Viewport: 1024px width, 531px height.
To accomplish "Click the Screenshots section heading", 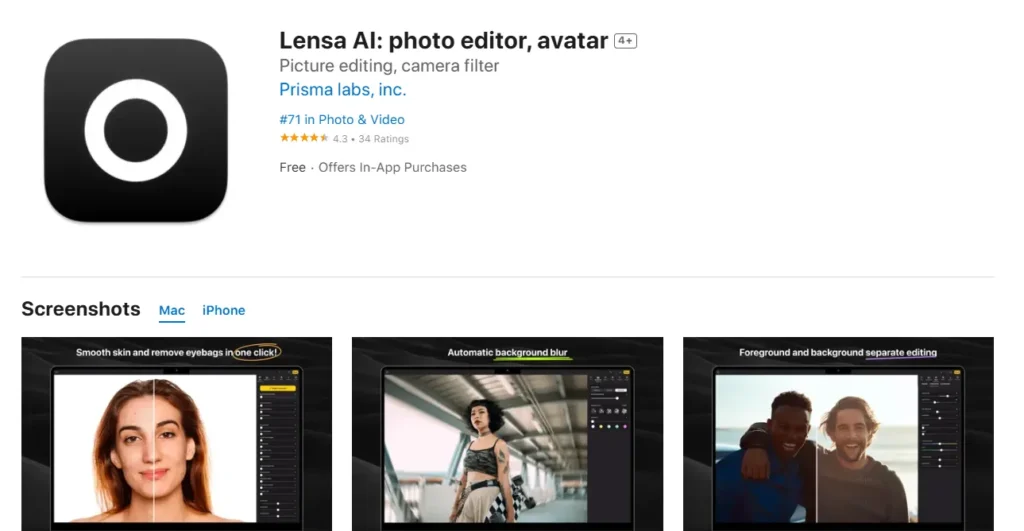I will click(x=81, y=309).
